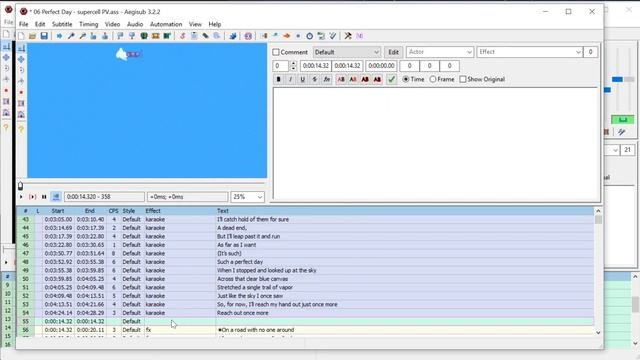Open the Automation menu
The width and height of the screenshot is (640, 360).
click(x=166, y=24)
